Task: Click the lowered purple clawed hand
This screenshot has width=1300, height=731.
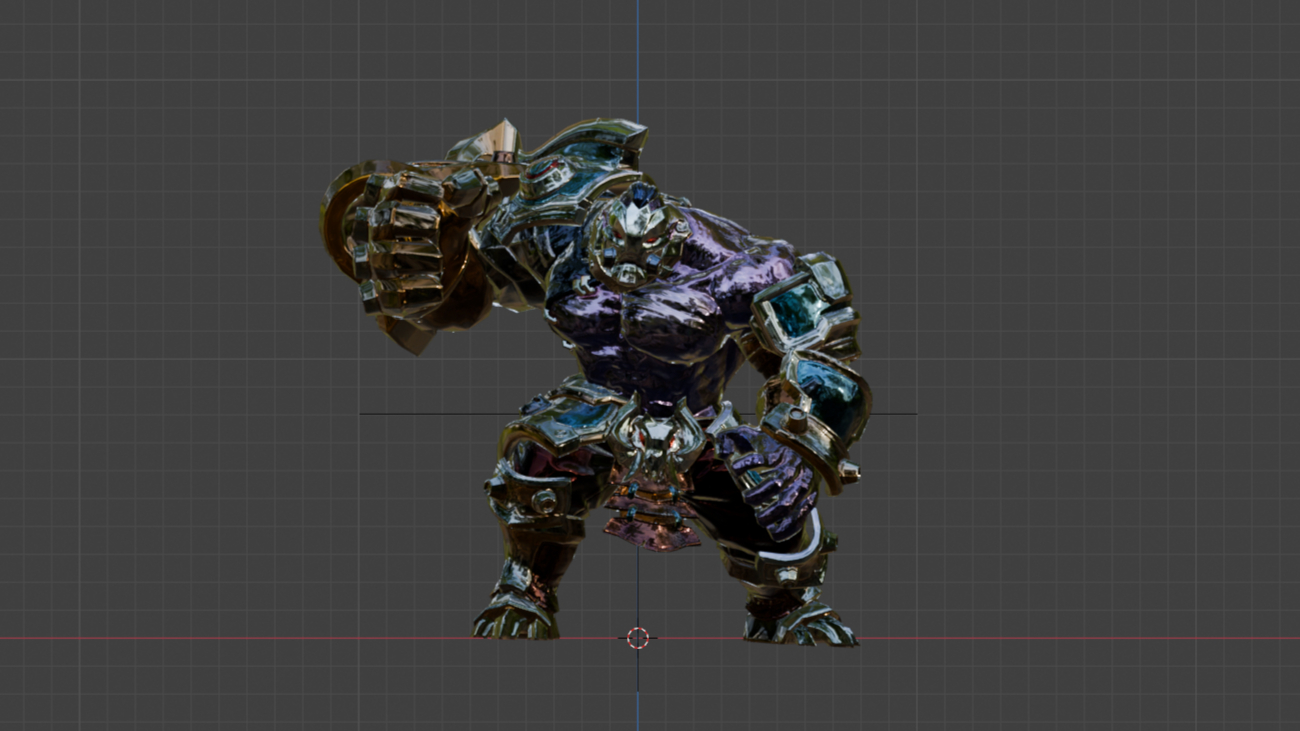Action: [768, 480]
